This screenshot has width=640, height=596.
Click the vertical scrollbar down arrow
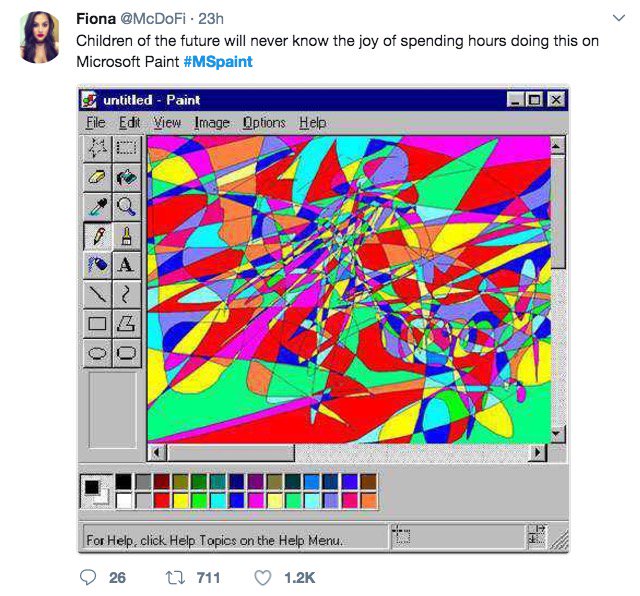[558, 434]
